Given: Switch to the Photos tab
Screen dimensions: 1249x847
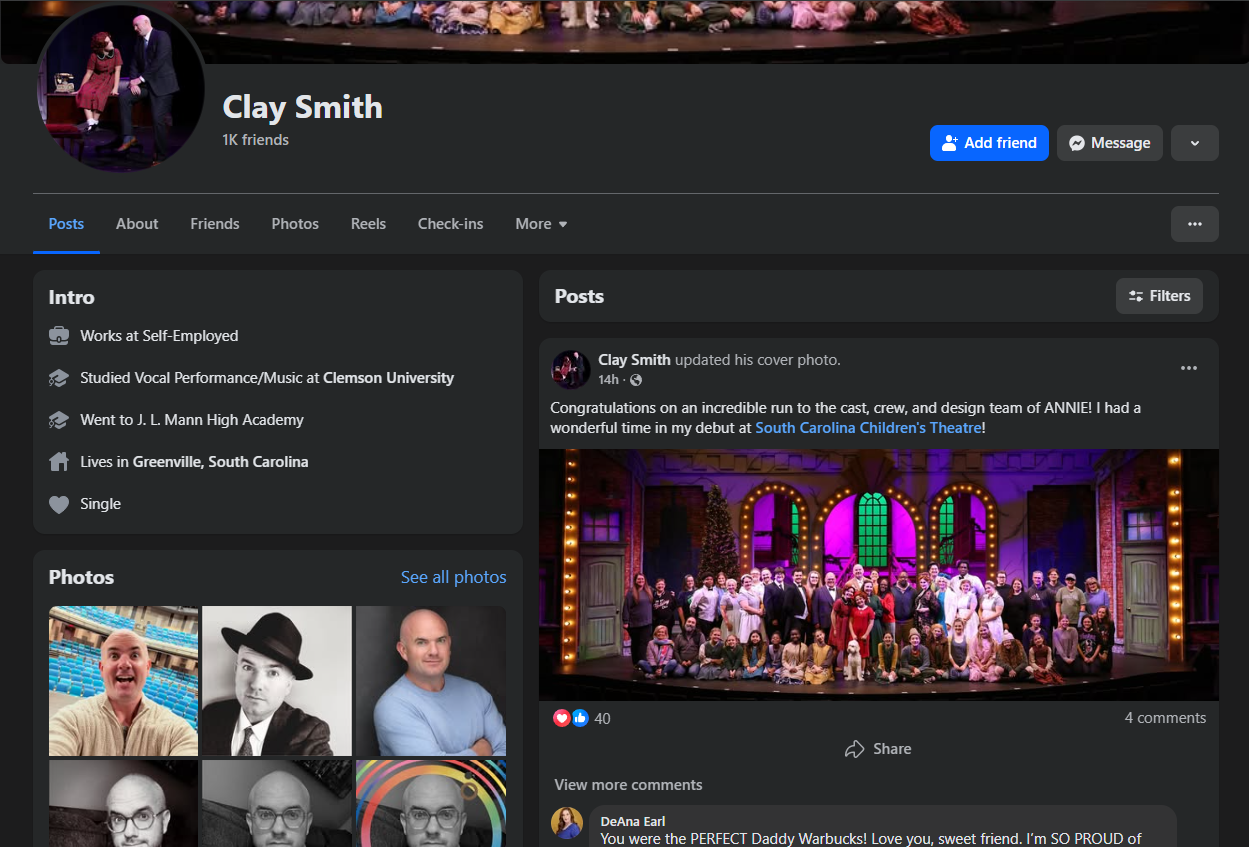Looking at the screenshot, I should [x=295, y=223].
